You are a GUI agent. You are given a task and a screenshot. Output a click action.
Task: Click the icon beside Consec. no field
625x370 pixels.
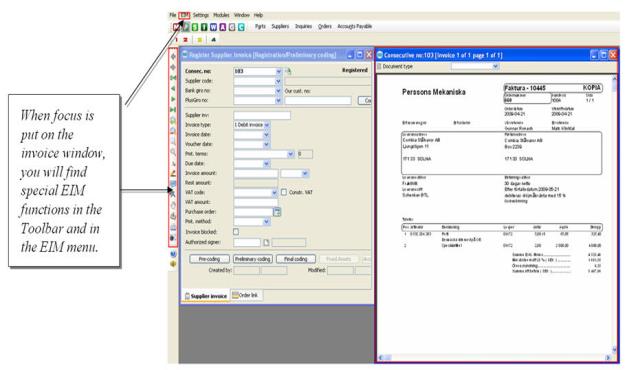289,71
